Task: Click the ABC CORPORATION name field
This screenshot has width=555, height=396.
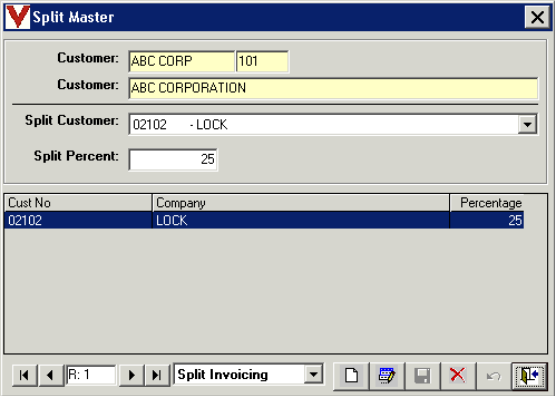Action: [333, 88]
